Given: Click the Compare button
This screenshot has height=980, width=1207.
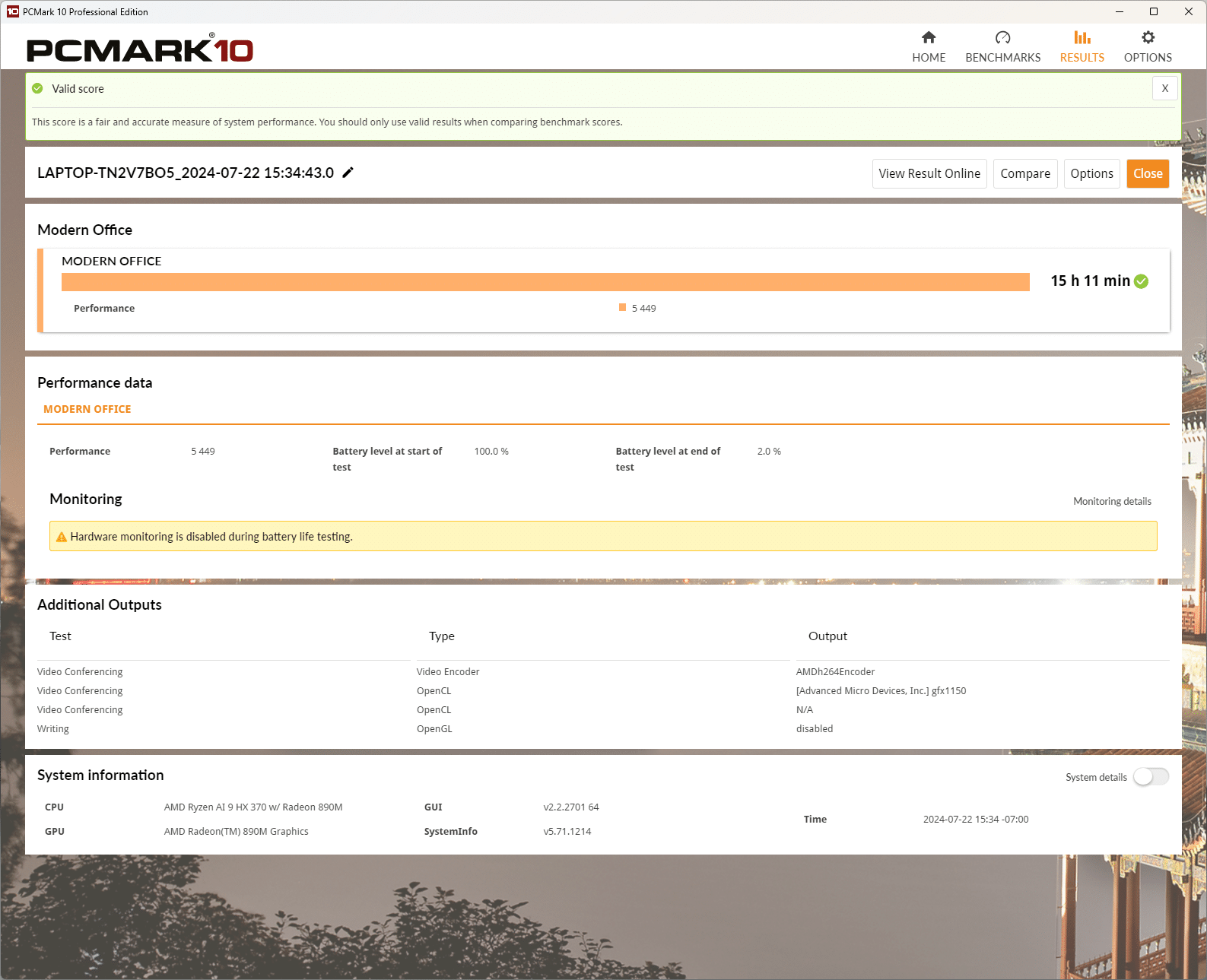Looking at the screenshot, I should click(1025, 173).
